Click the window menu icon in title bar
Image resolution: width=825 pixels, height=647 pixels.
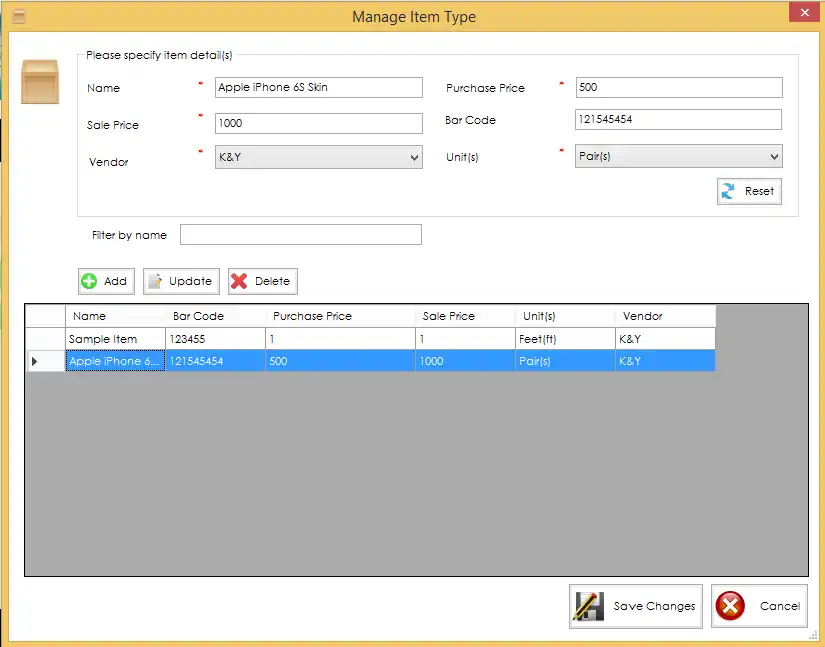(x=19, y=17)
